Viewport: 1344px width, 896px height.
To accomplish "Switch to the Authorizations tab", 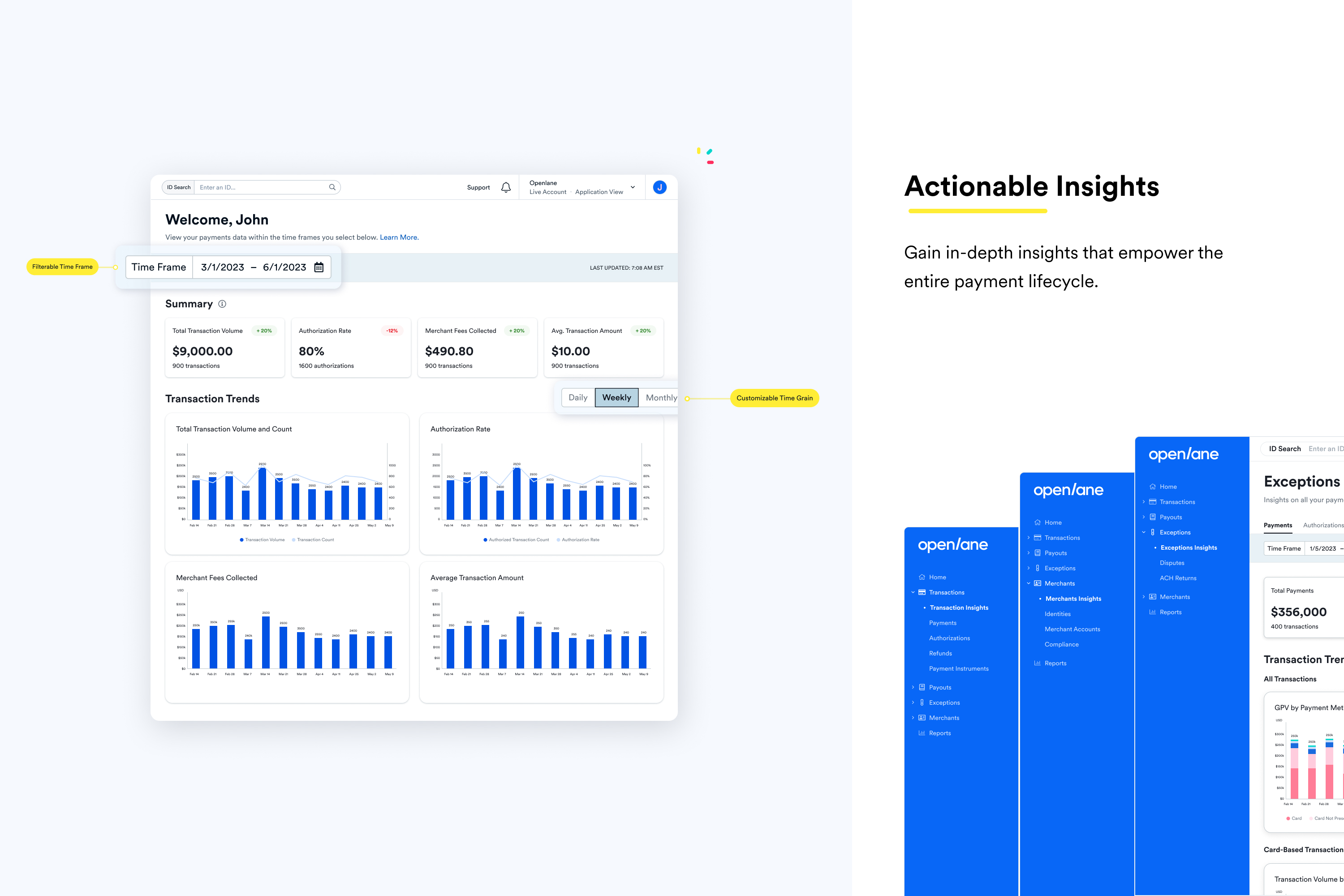I will 1322,525.
